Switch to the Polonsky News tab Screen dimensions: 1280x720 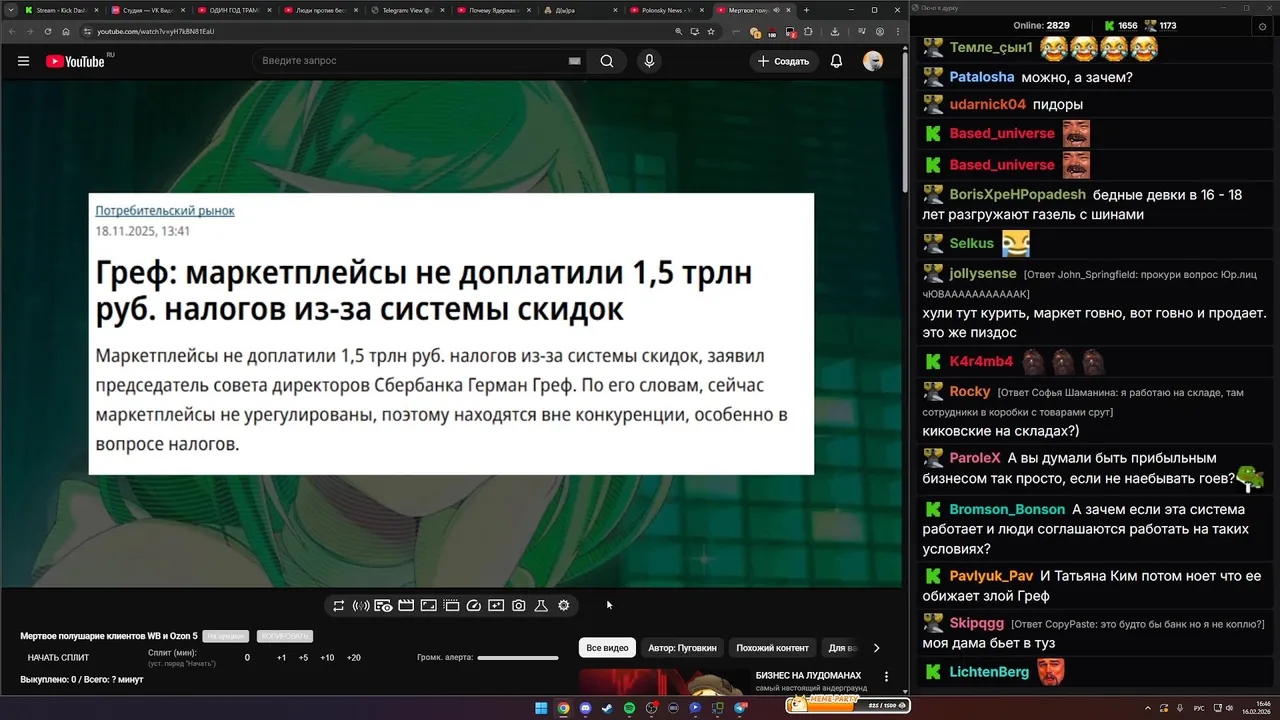666,10
